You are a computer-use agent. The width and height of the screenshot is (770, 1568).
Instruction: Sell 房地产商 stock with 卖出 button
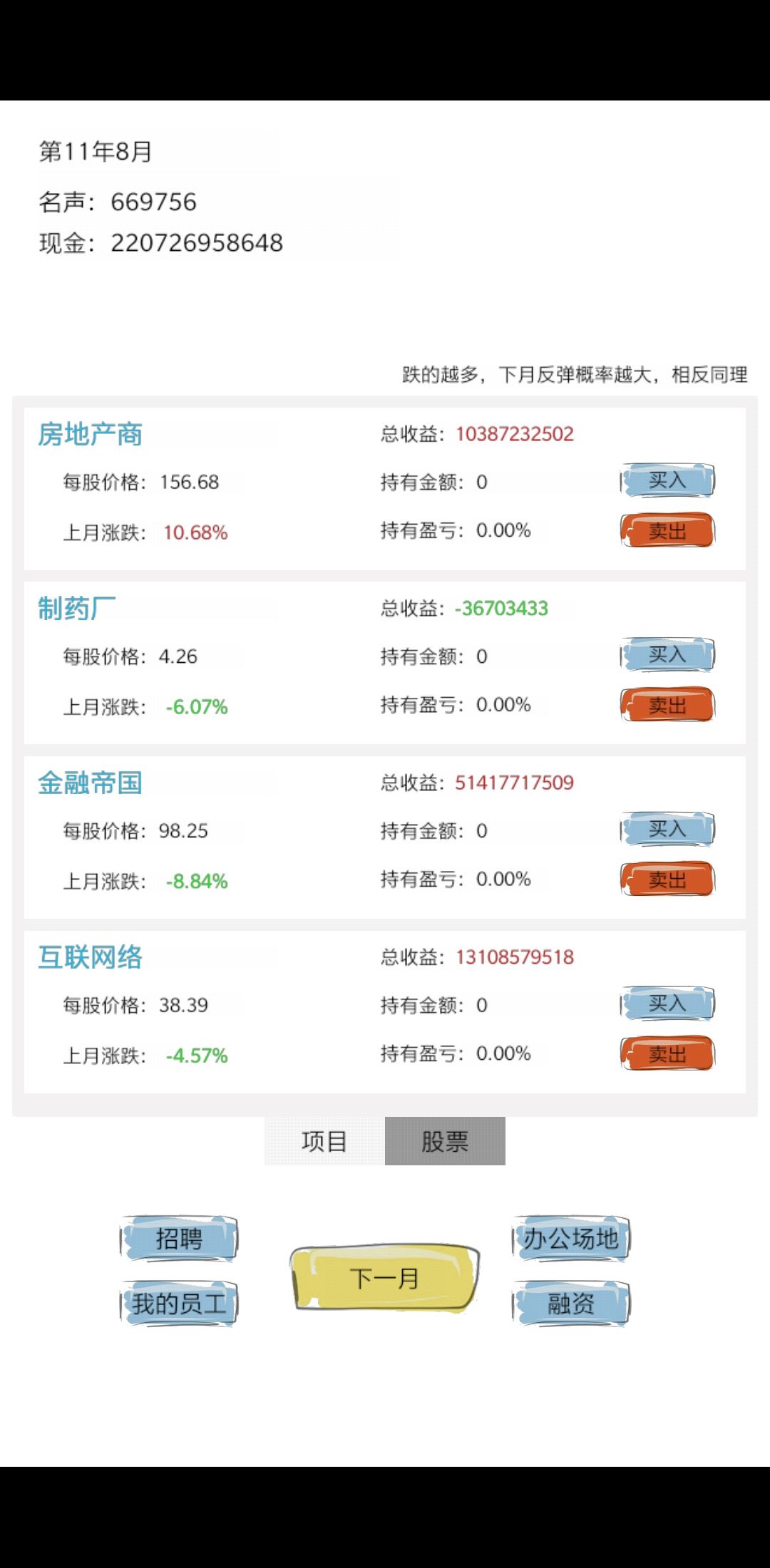point(667,531)
